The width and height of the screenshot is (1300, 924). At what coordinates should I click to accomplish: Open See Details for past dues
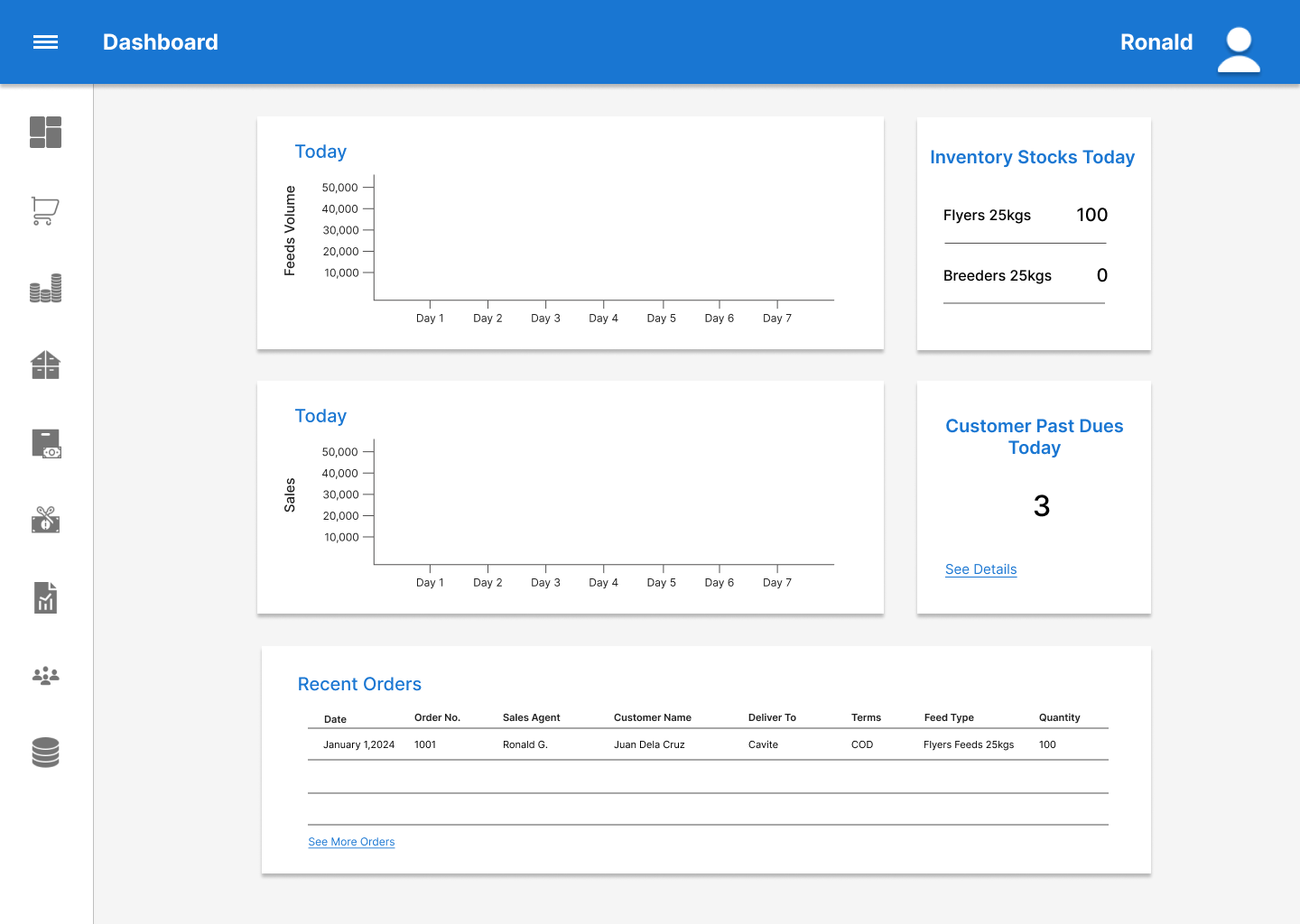[x=980, y=569]
